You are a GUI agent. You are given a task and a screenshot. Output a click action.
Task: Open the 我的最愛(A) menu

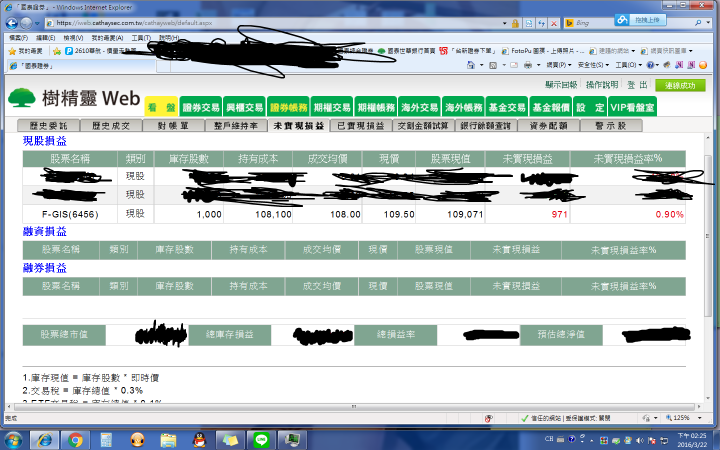pyautogui.click(x=107, y=38)
